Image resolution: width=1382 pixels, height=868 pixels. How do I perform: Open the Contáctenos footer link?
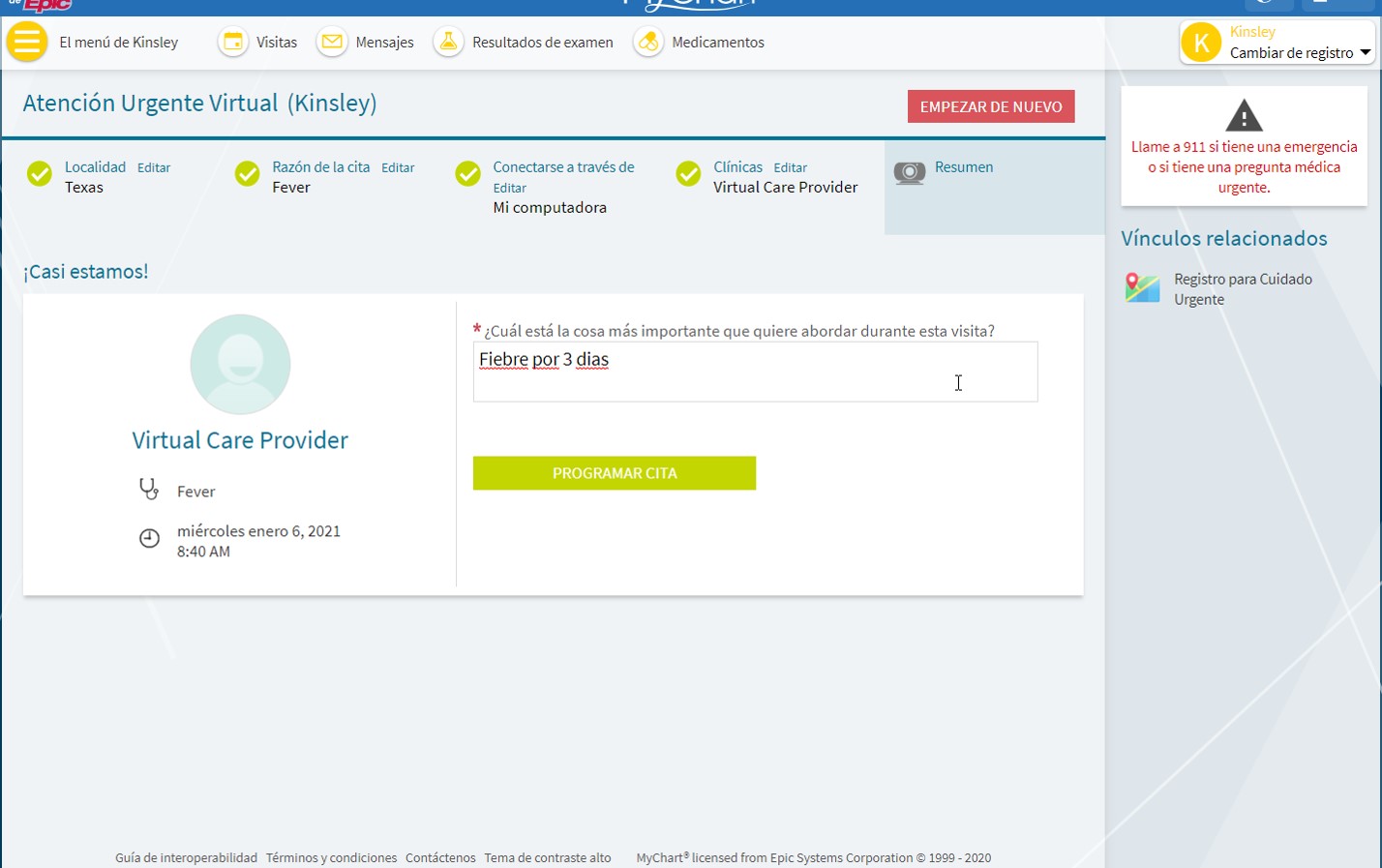coord(440,857)
